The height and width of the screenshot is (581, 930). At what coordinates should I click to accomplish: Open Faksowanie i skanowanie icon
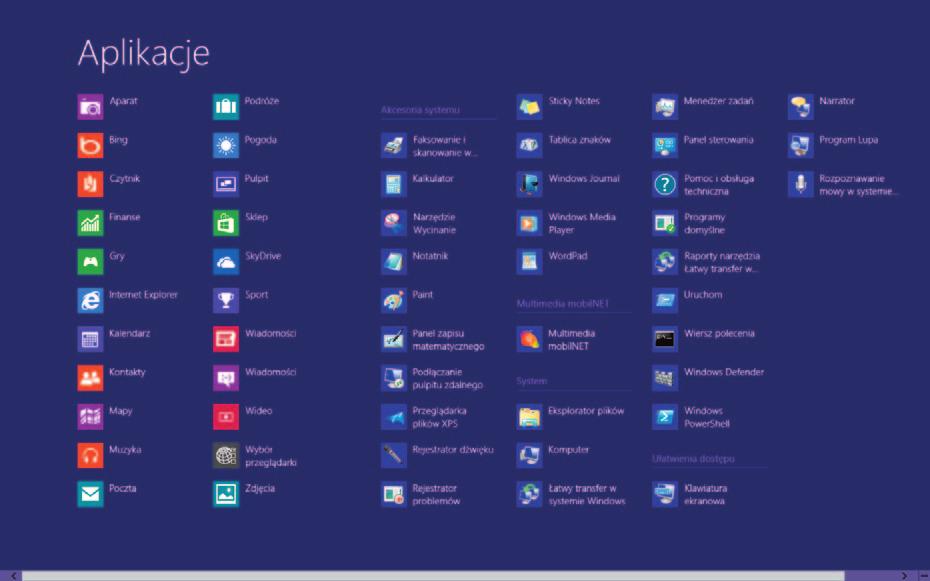(x=394, y=145)
